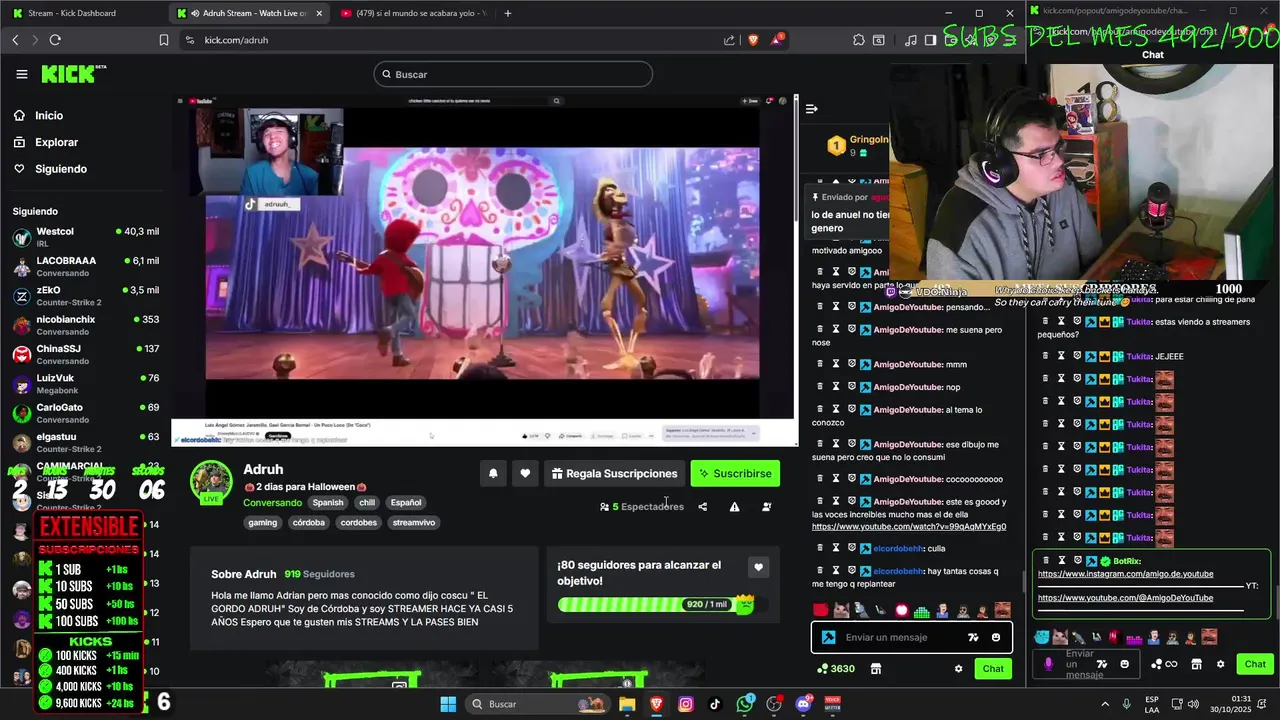Screen dimensions: 1280x720
Task: Open the Kick hamburger menu
Action: point(22,74)
